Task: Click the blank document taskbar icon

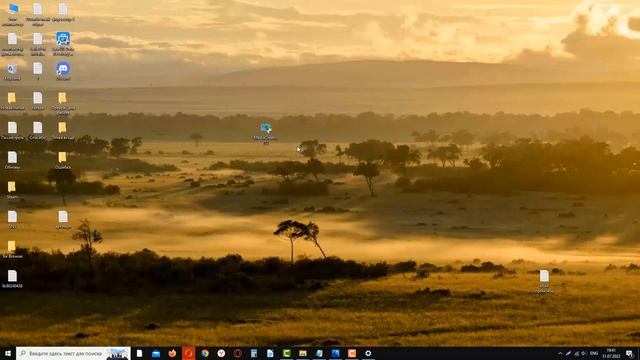Action: 140,353
